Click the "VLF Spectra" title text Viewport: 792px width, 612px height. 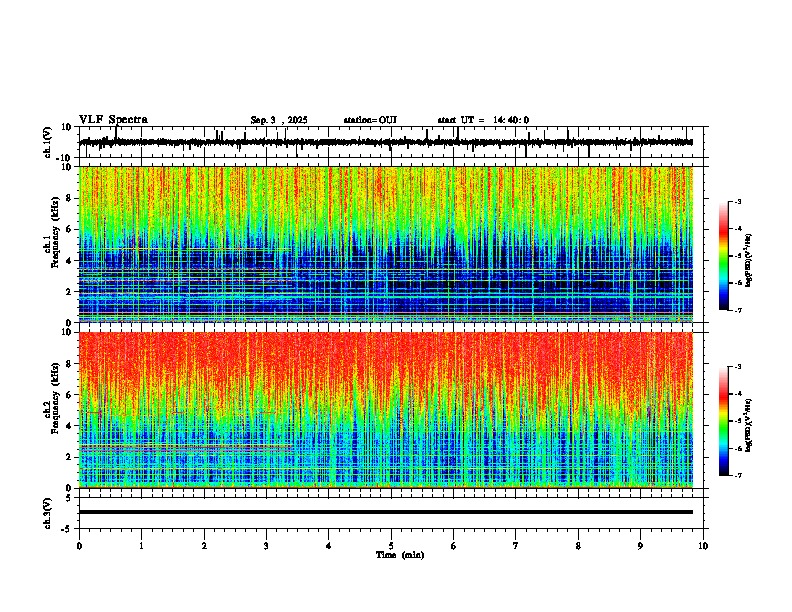point(113,119)
